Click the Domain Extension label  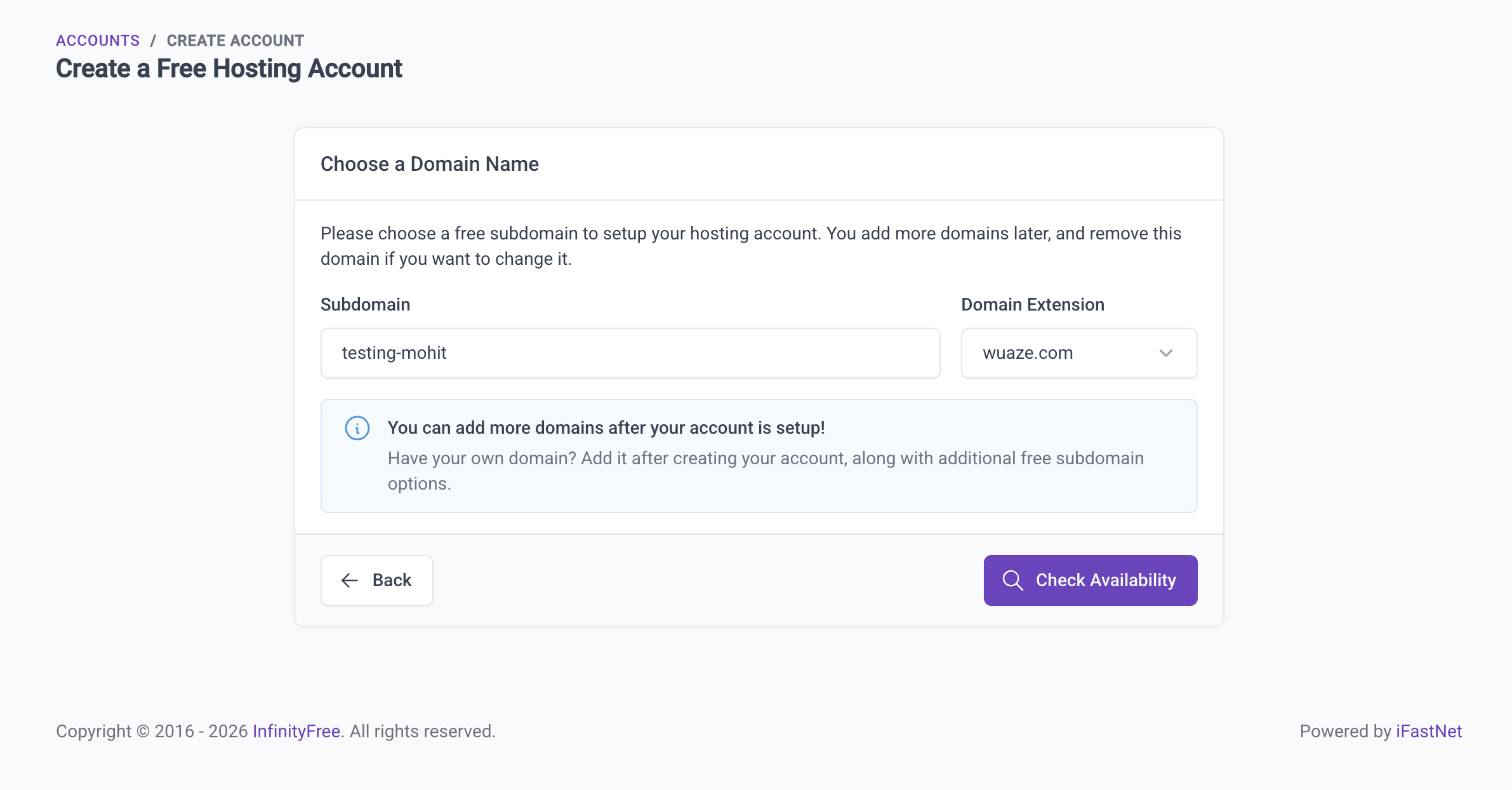click(1033, 305)
